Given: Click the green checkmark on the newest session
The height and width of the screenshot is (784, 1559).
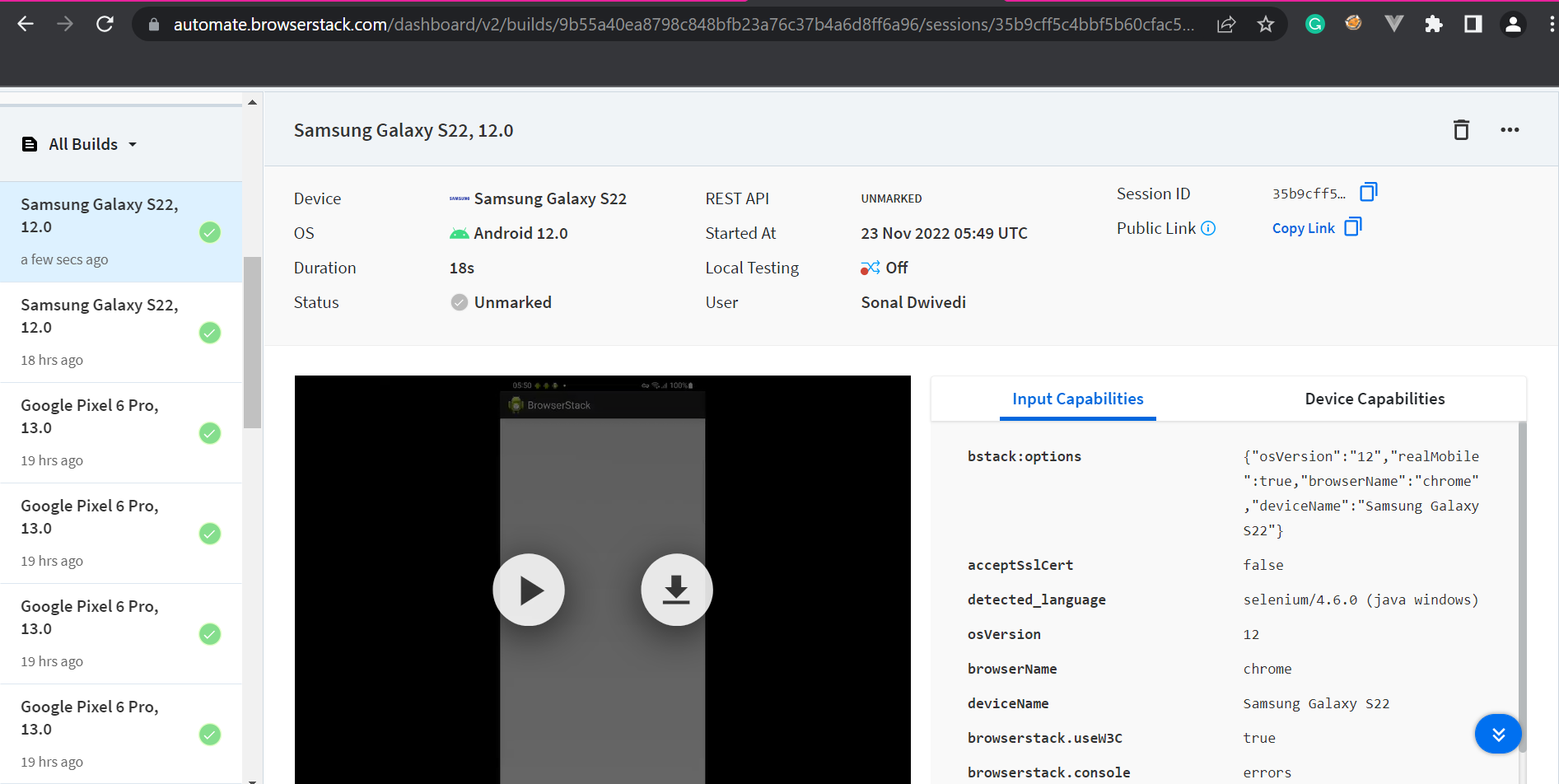Looking at the screenshot, I should [210, 232].
